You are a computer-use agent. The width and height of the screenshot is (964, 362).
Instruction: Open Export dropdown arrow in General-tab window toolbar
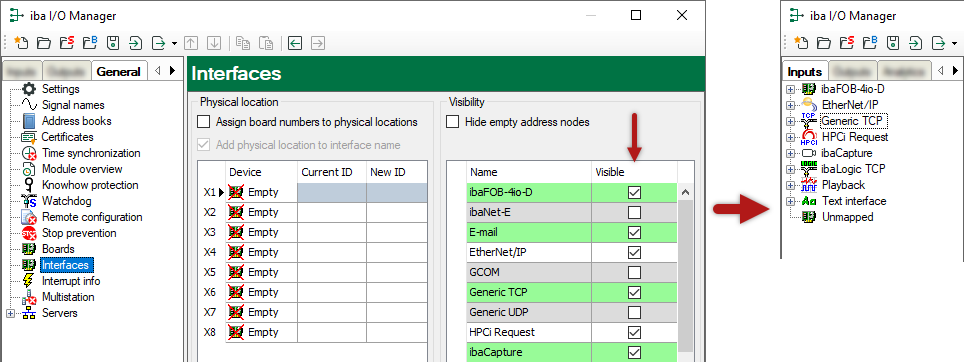pos(174,44)
